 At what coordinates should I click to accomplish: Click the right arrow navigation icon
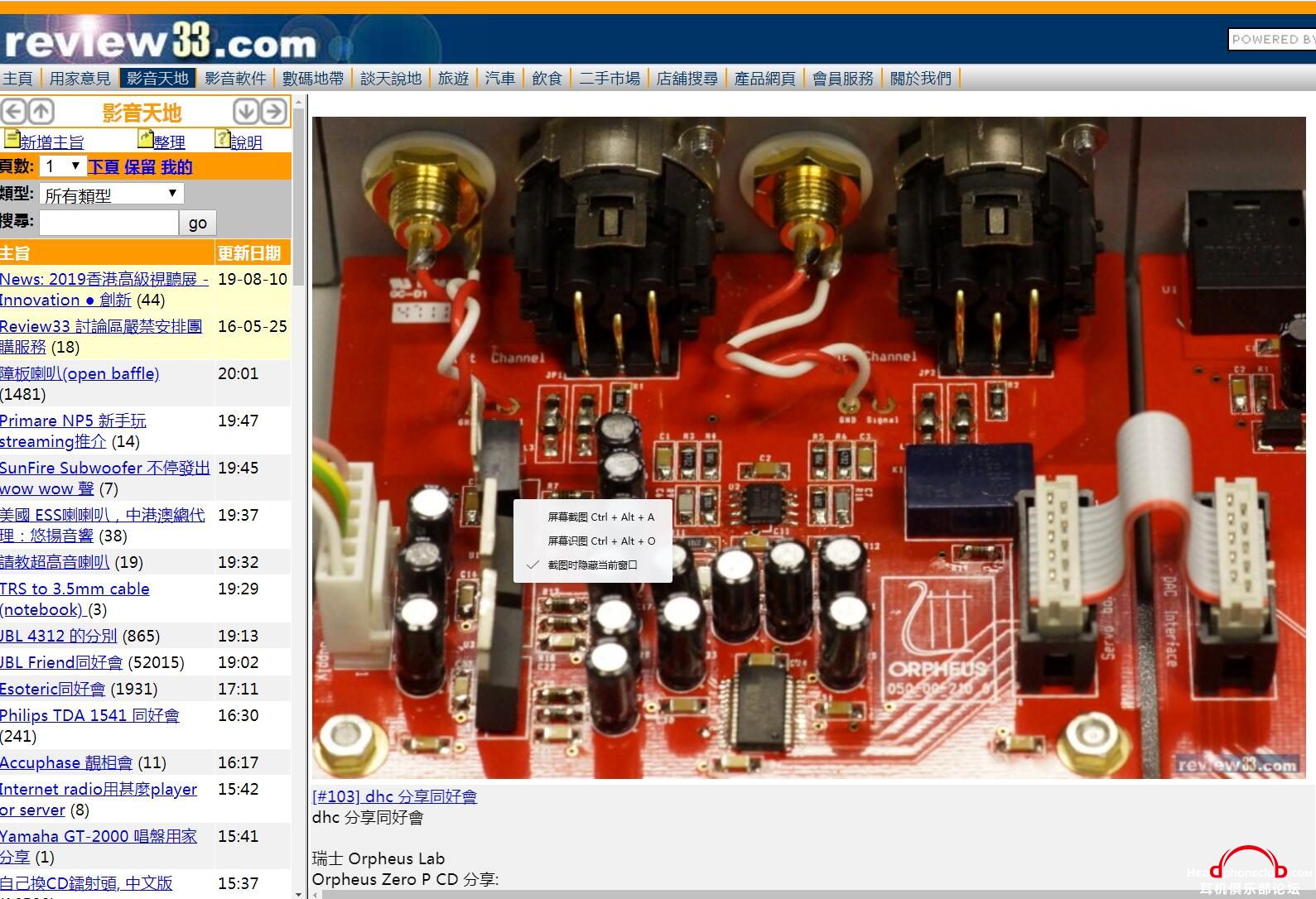tap(274, 111)
